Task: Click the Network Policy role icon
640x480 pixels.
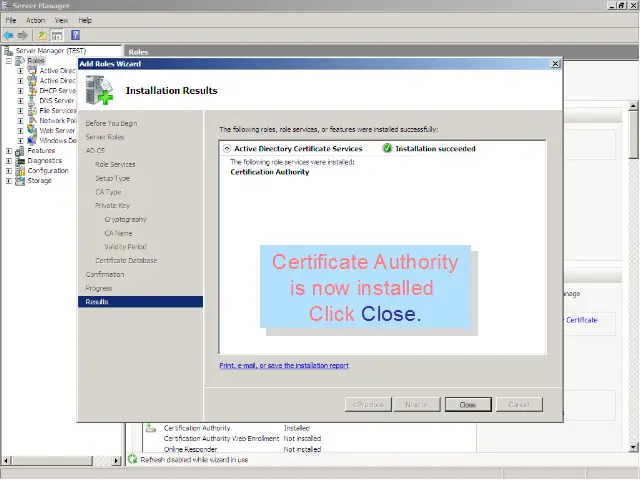Action: (32, 120)
